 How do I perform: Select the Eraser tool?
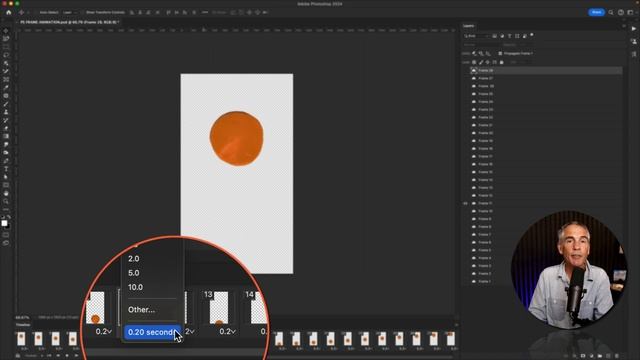6,129
